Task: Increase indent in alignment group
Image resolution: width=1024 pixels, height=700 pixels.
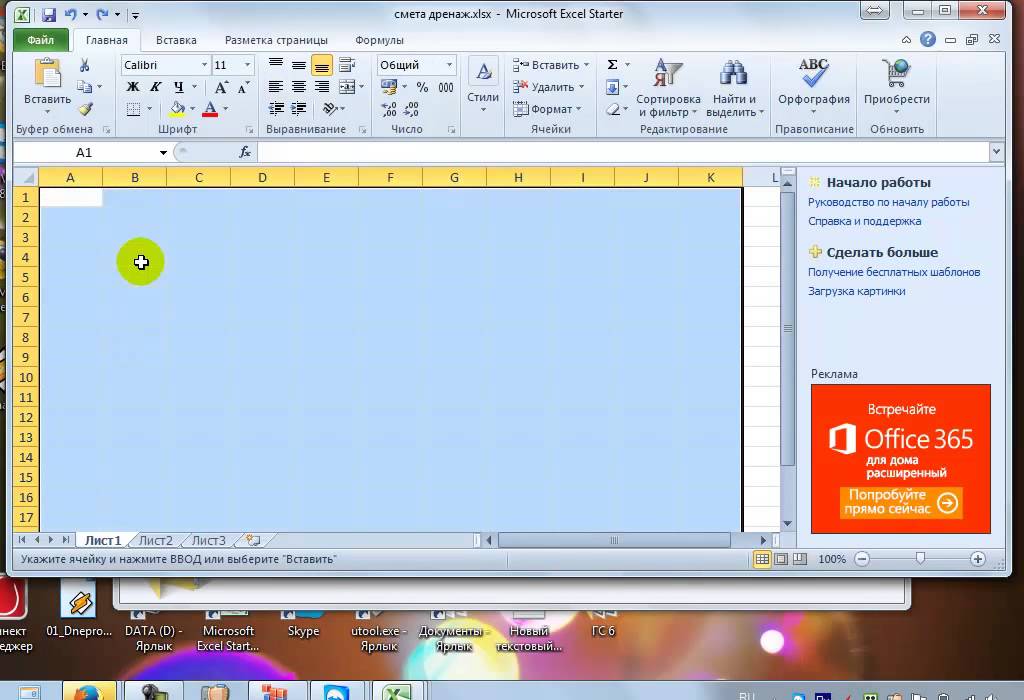Action: tap(299, 108)
